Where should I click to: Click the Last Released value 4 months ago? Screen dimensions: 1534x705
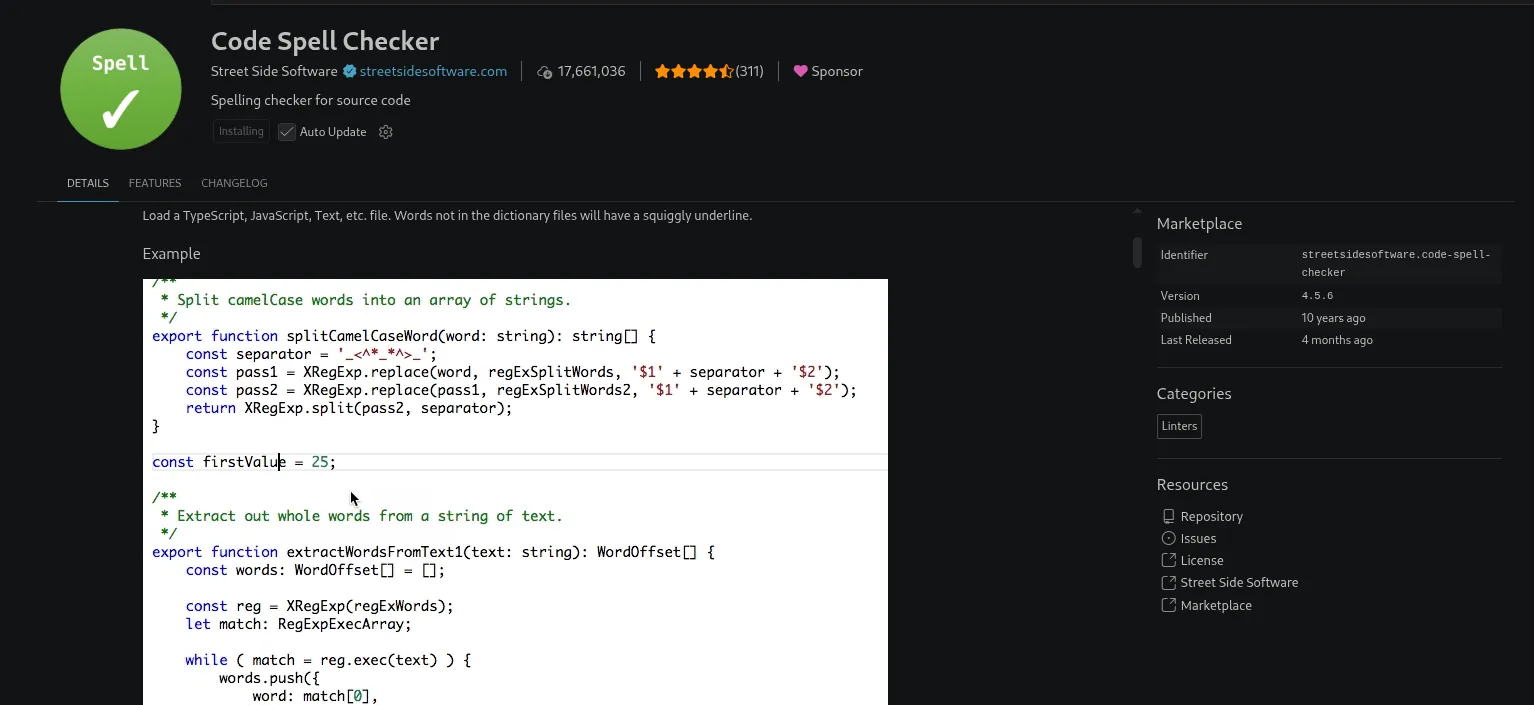1337,340
